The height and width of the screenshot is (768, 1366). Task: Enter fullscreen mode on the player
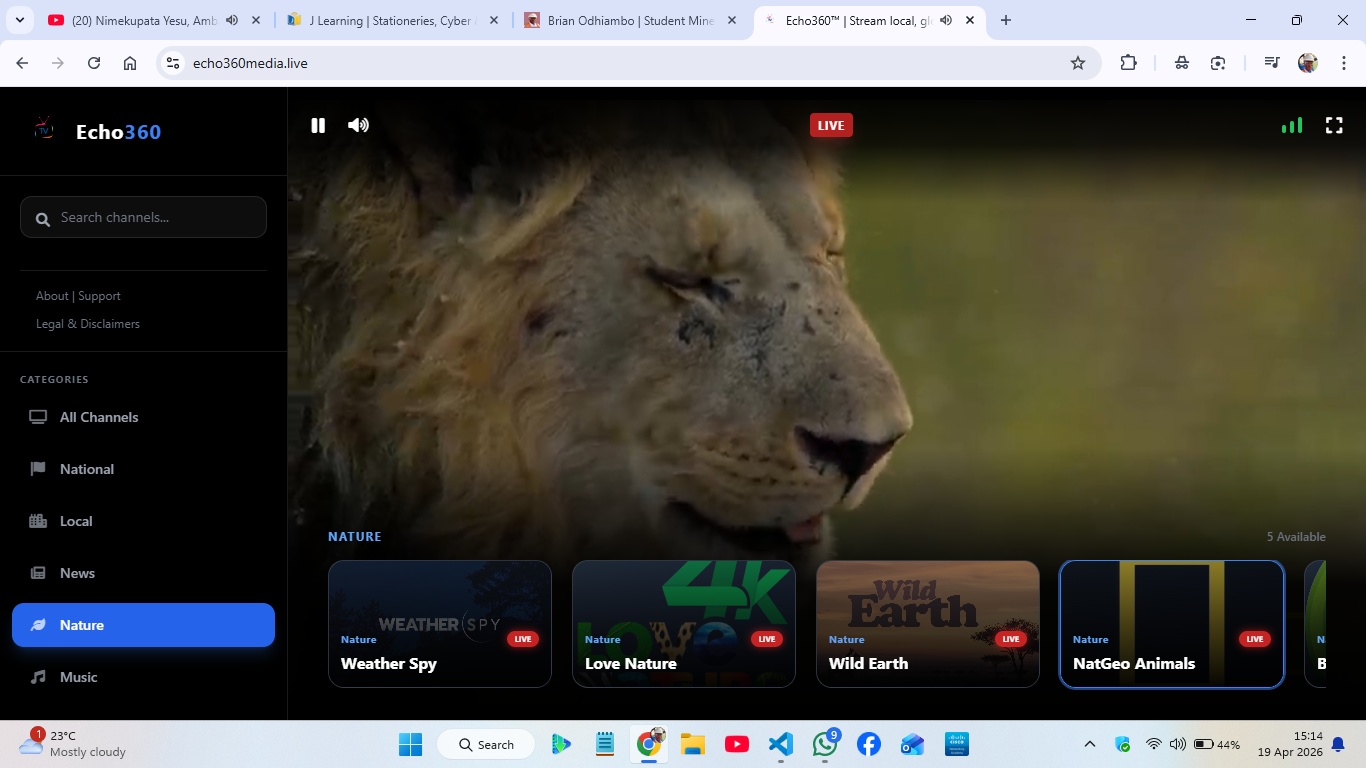1334,125
